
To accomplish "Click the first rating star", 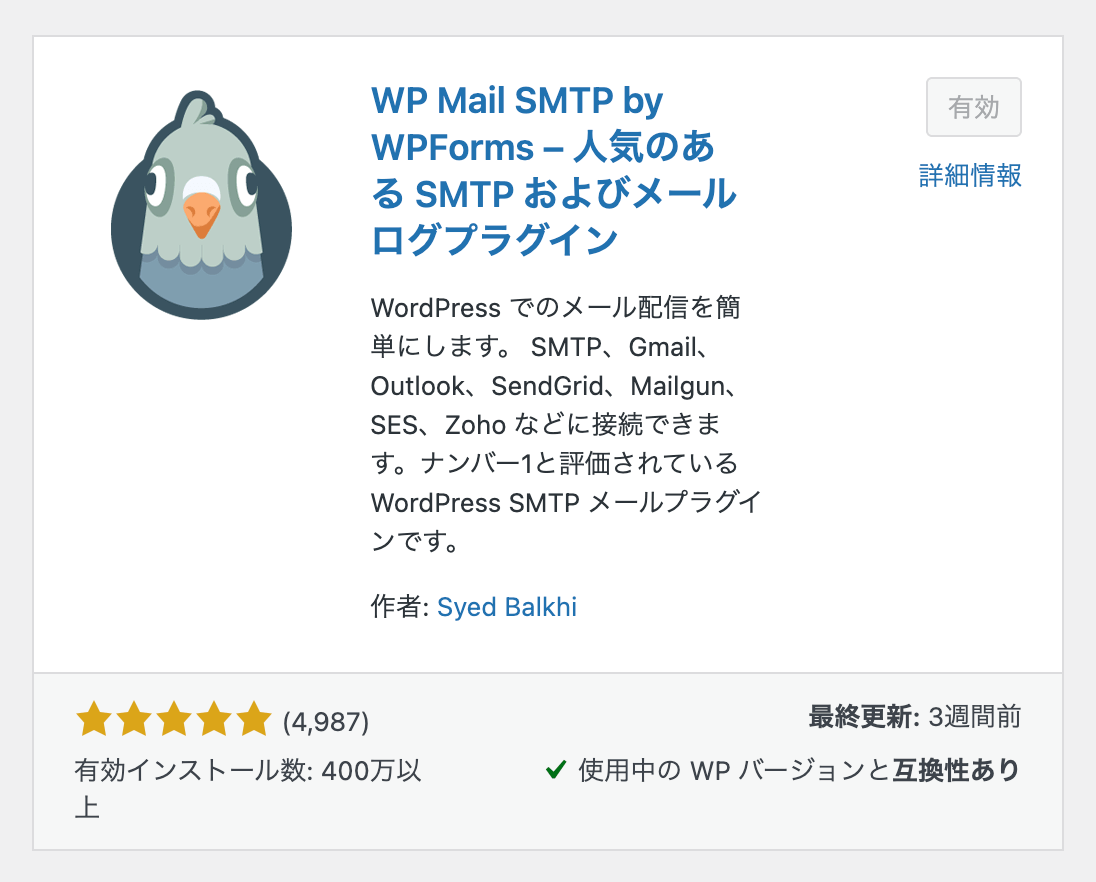I will click(93, 718).
